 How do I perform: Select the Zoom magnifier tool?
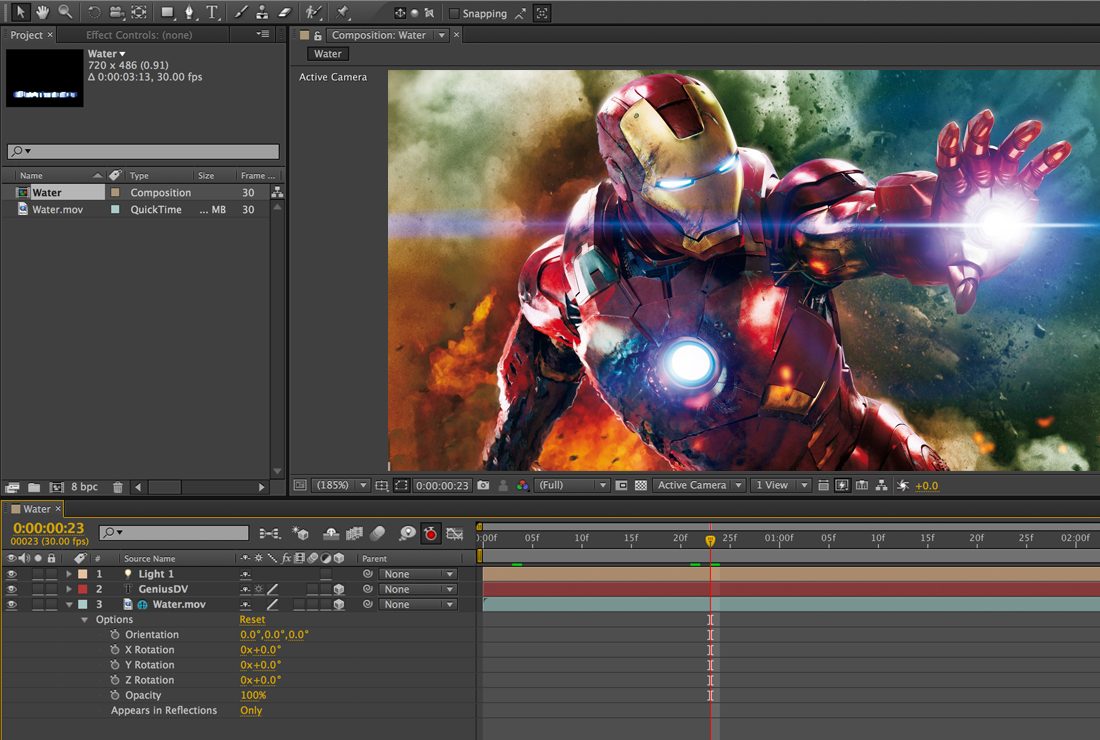[65, 12]
